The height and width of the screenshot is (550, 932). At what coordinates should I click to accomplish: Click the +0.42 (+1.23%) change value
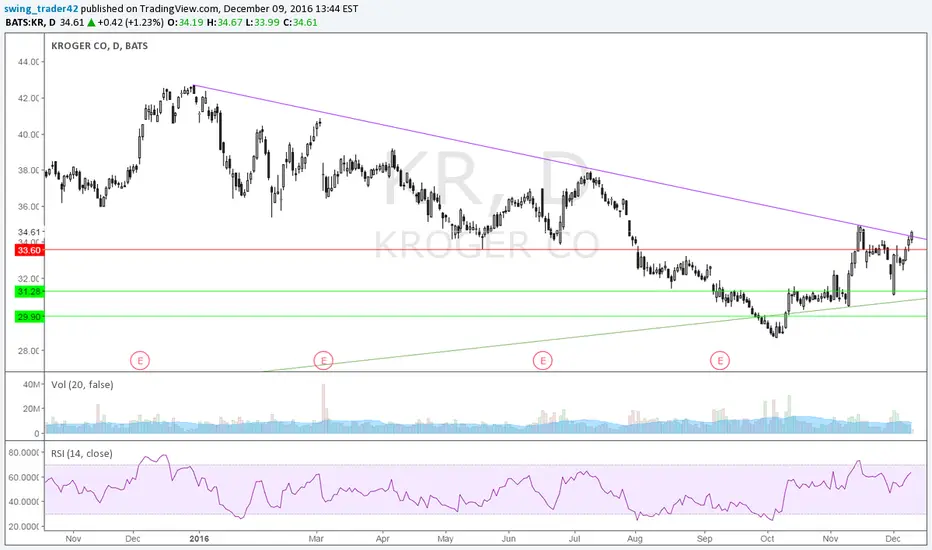click(131, 23)
